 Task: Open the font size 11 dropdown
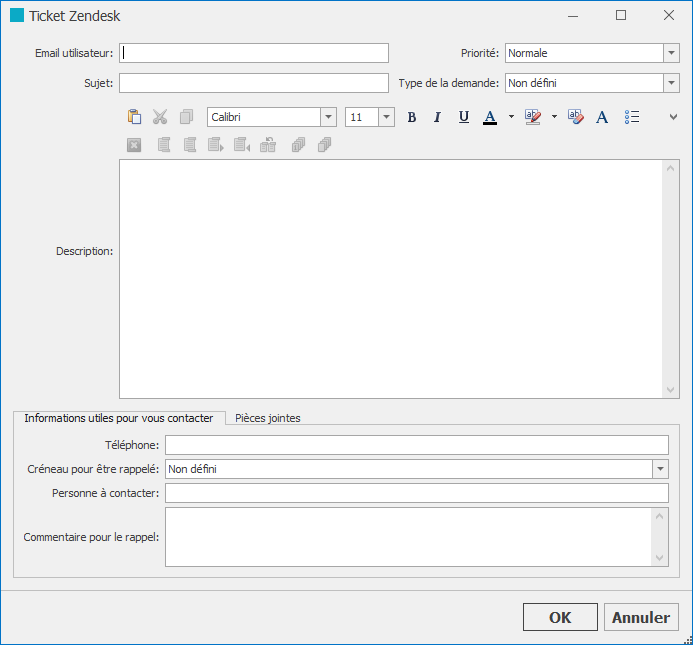386,117
